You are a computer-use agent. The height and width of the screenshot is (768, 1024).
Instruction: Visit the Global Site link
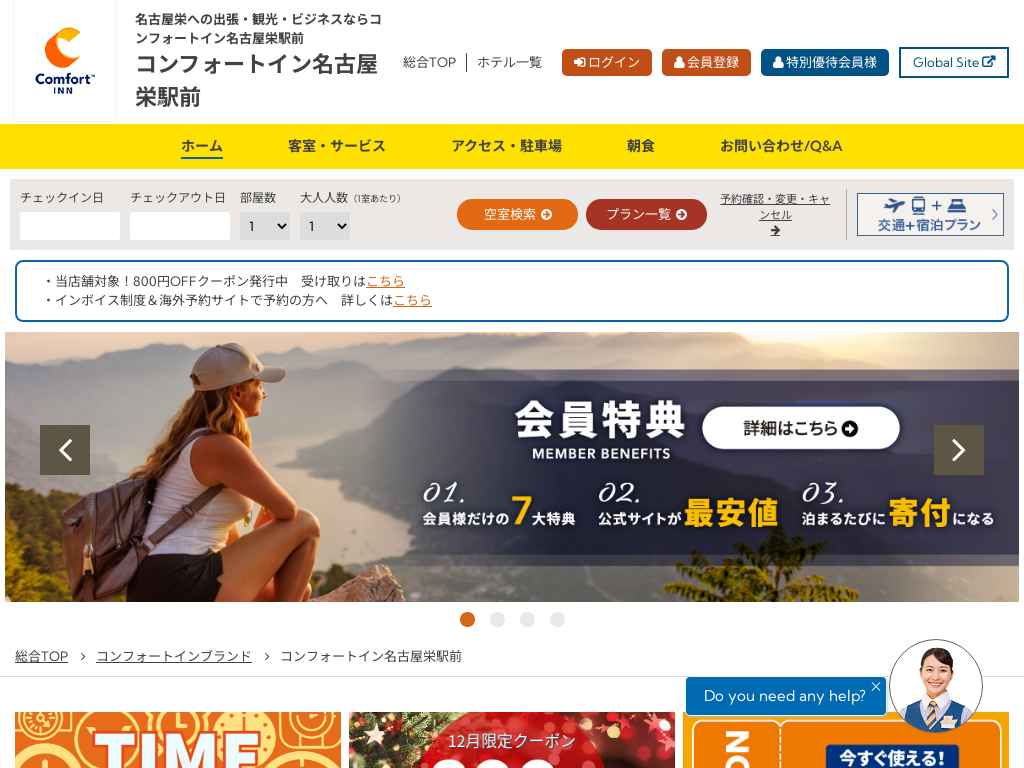(x=953, y=63)
